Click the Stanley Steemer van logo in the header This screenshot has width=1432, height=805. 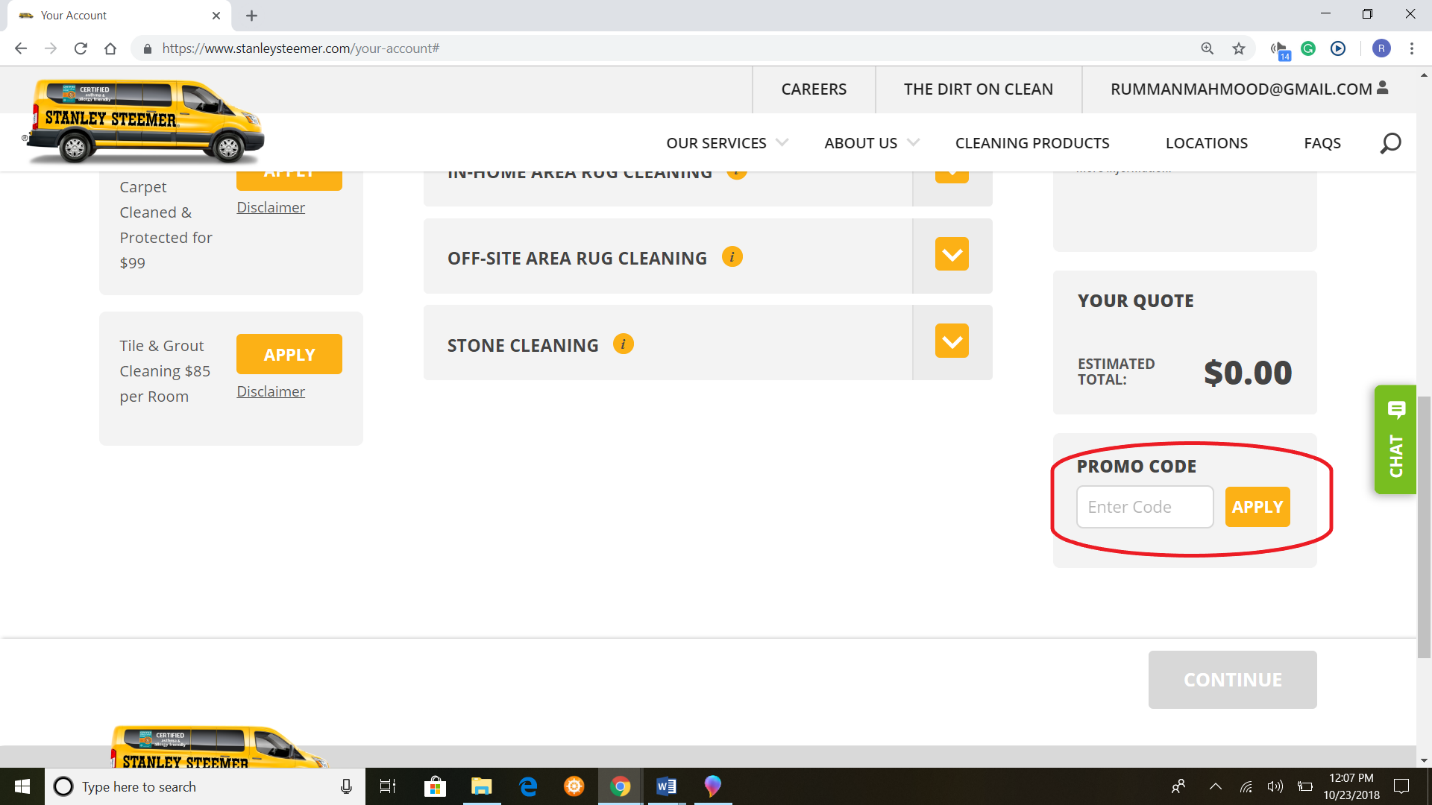(146, 121)
